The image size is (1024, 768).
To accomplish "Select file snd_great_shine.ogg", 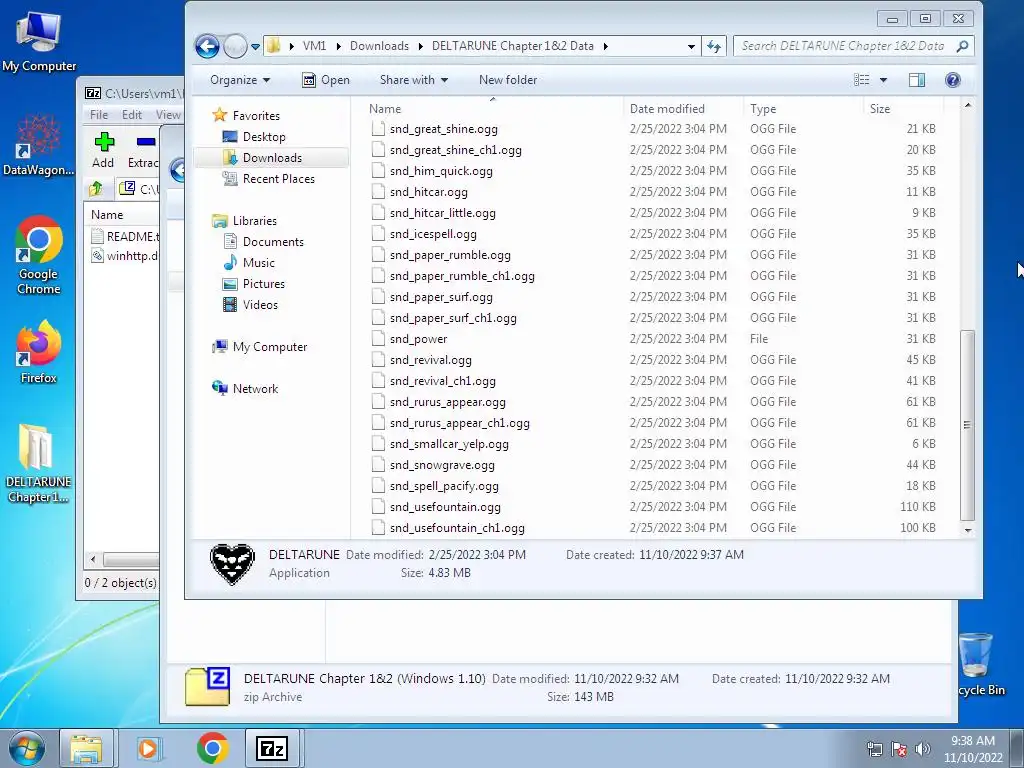I will tap(443, 129).
